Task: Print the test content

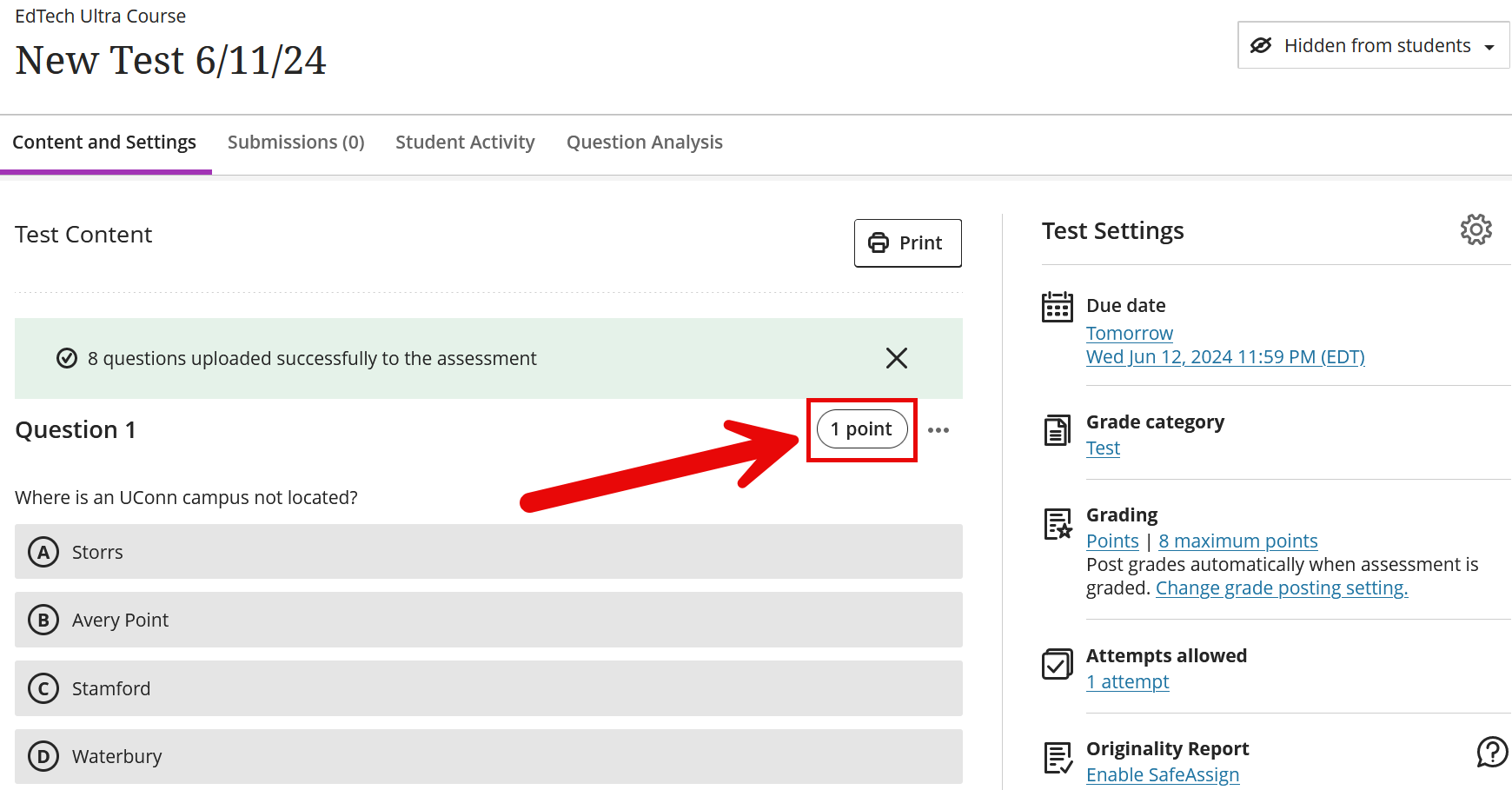Action: click(907, 243)
